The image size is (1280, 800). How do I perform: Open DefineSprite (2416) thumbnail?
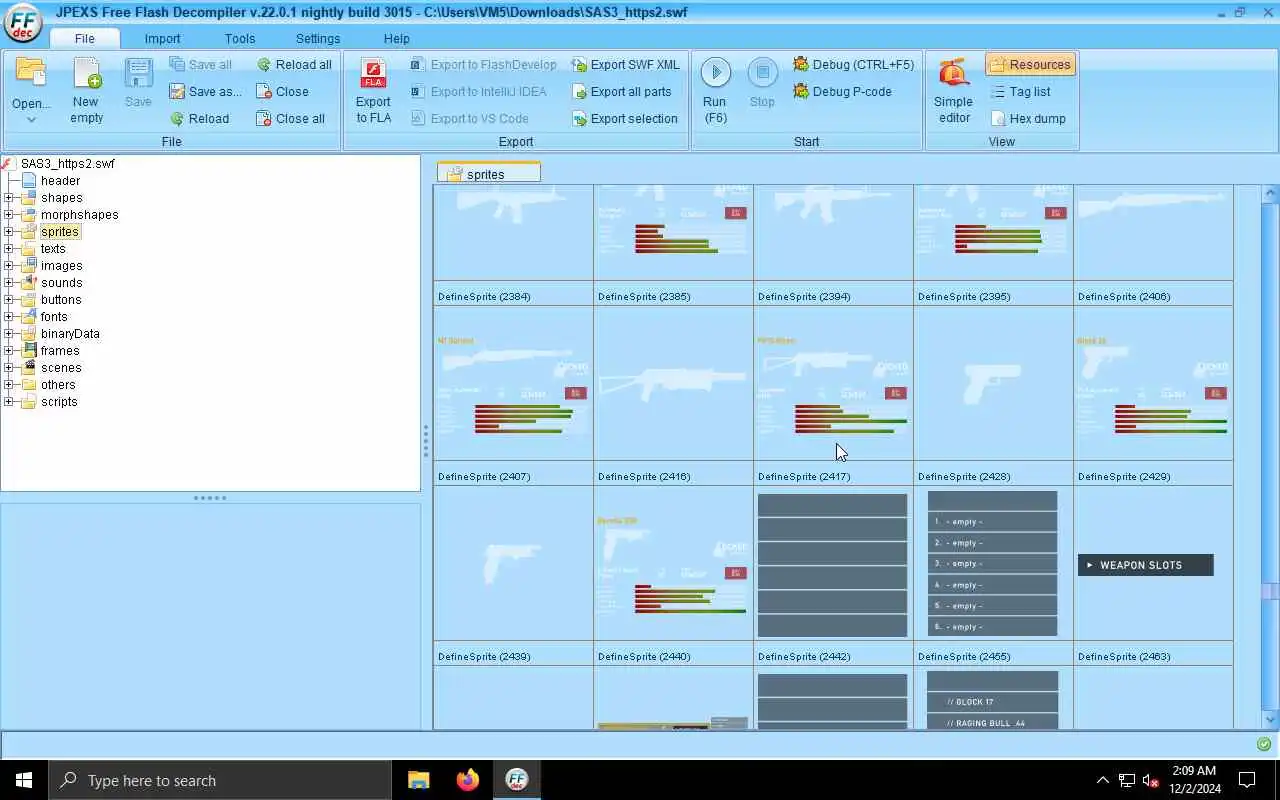(x=673, y=385)
